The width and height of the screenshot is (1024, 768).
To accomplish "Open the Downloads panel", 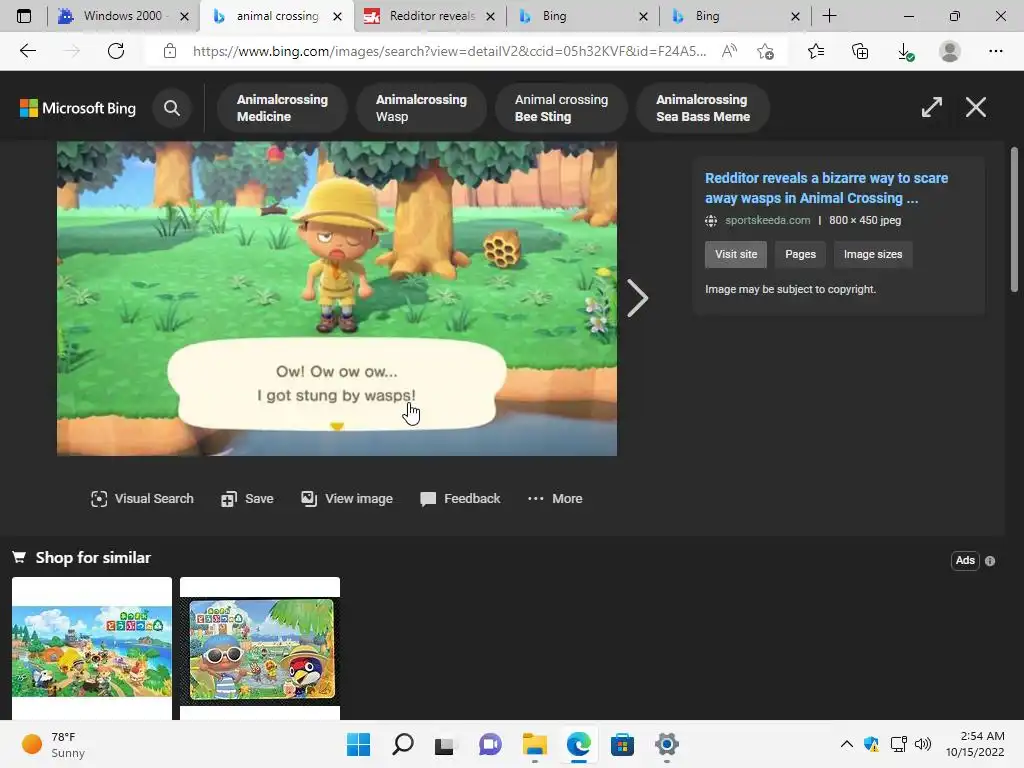I will pyautogui.click(x=905, y=52).
